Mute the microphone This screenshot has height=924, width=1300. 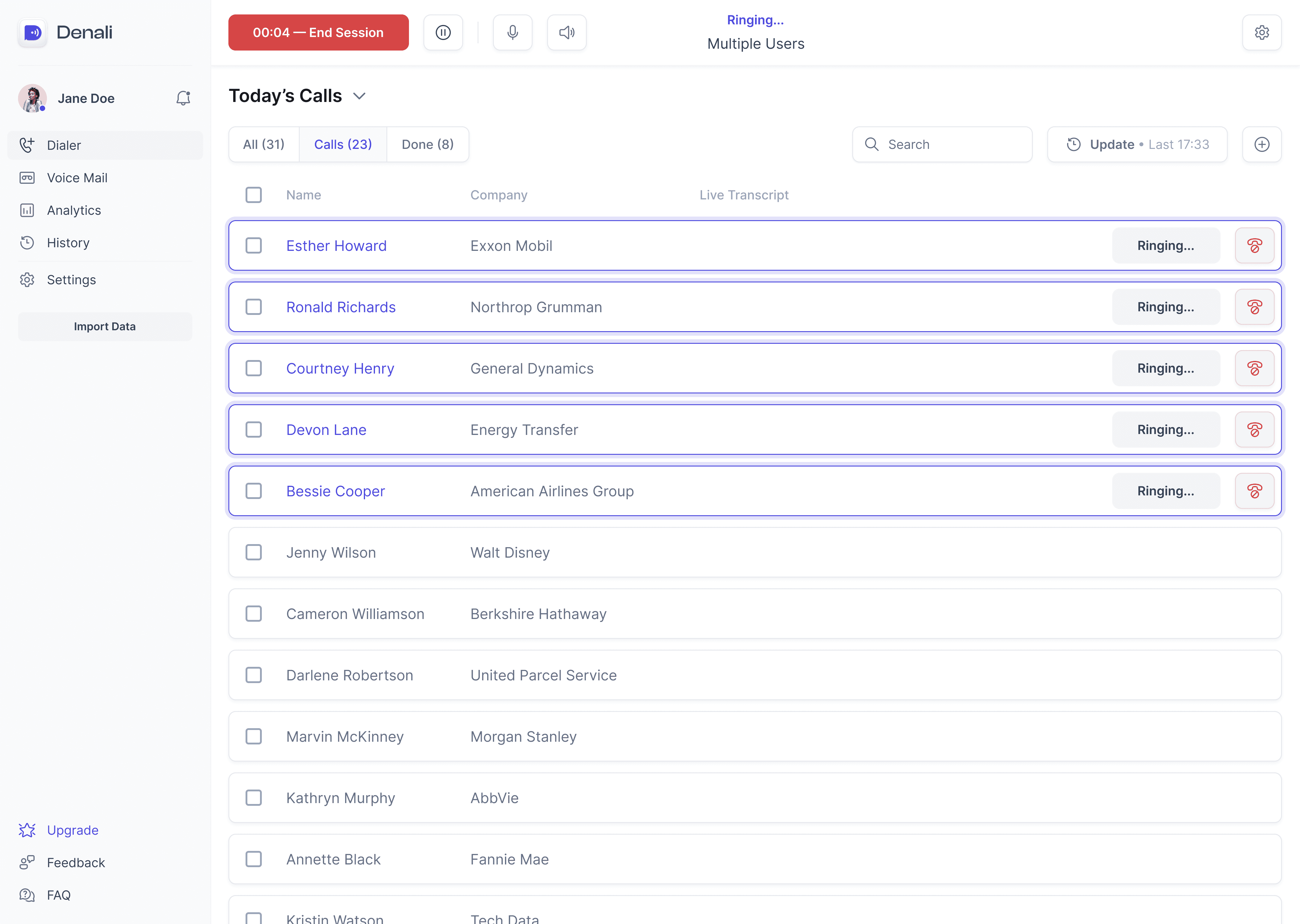tap(512, 32)
